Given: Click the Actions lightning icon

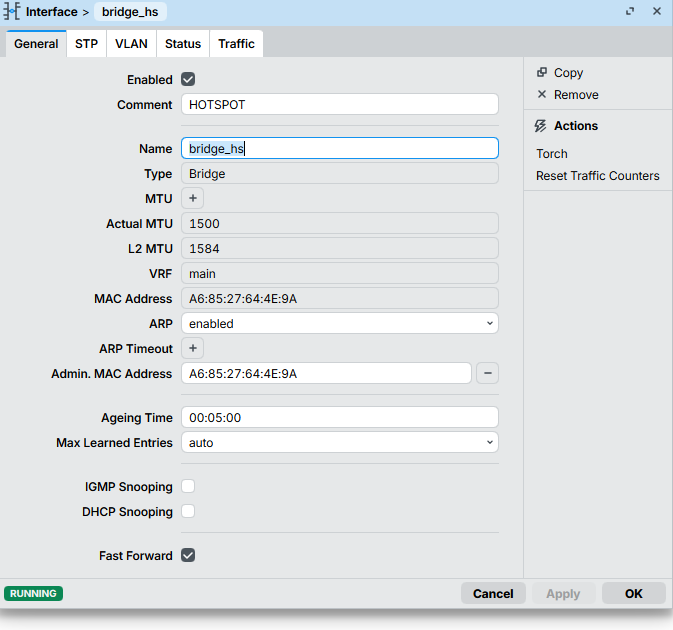Looking at the screenshot, I should point(540,126).
